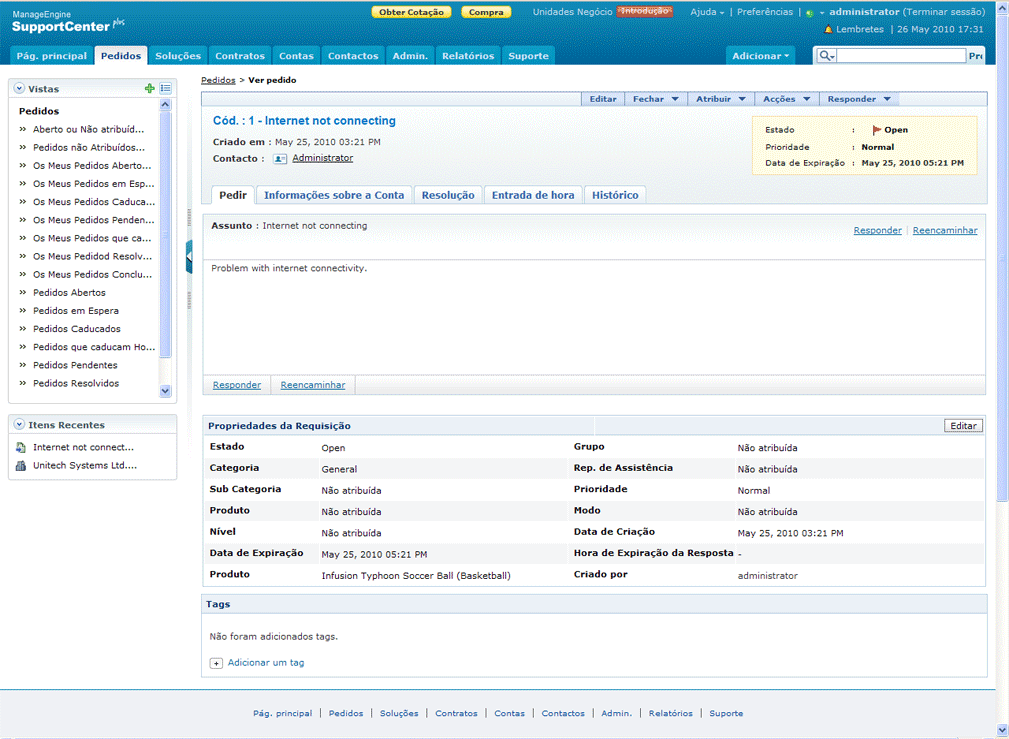Collapse the left sidebar using the splitter arrow
1009x739 pixels.
(x=189, y=256)
